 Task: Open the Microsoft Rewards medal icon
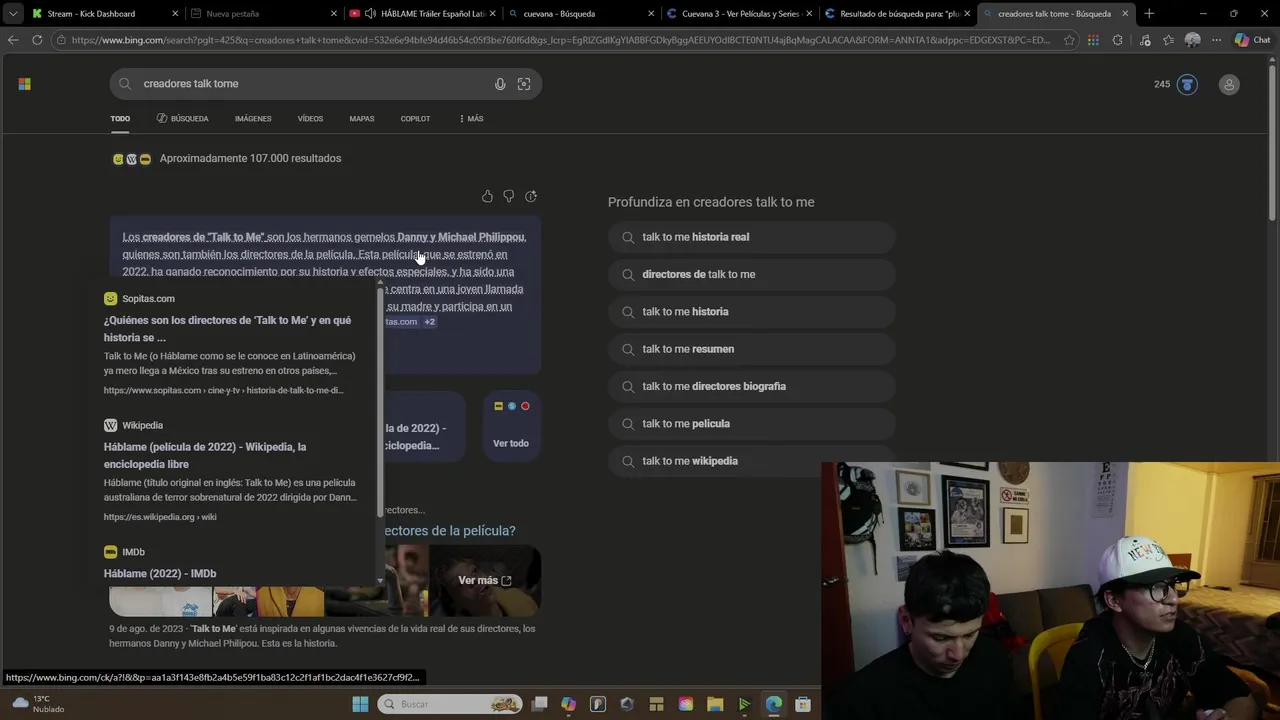pos(1187,84)
